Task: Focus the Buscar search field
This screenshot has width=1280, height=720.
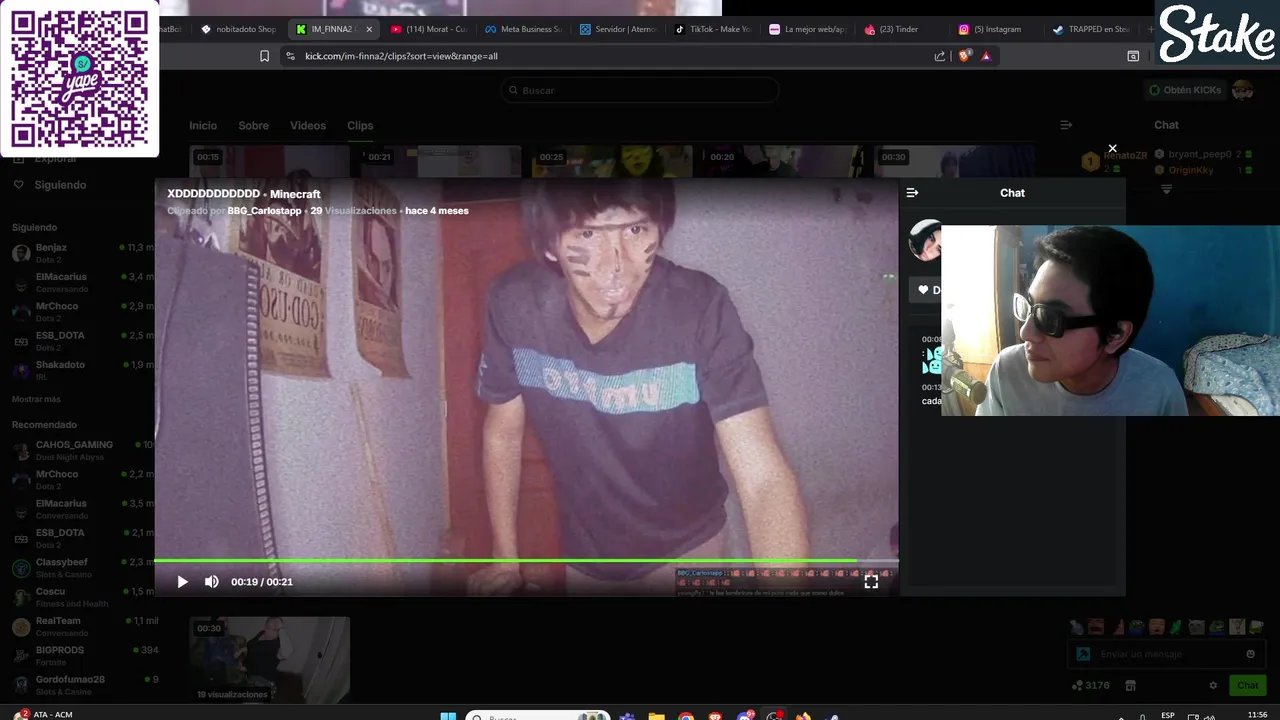Action: pos(640,90)
